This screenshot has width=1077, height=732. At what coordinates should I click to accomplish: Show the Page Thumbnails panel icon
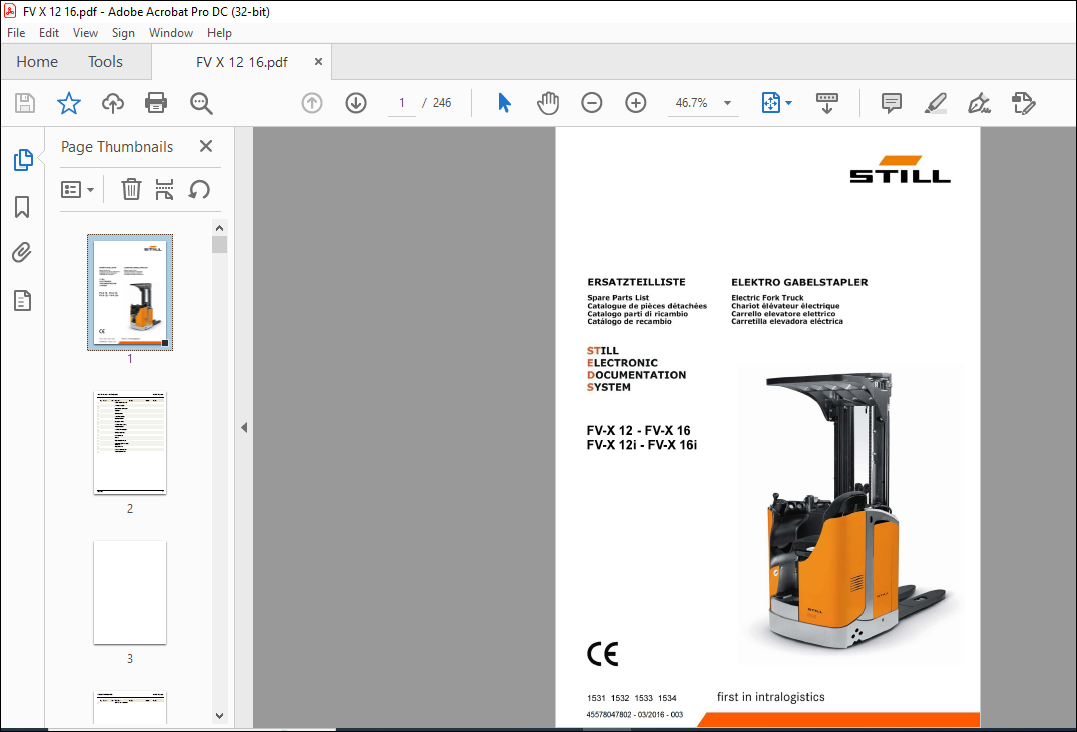pyautogui.click(x=23, y=159)
